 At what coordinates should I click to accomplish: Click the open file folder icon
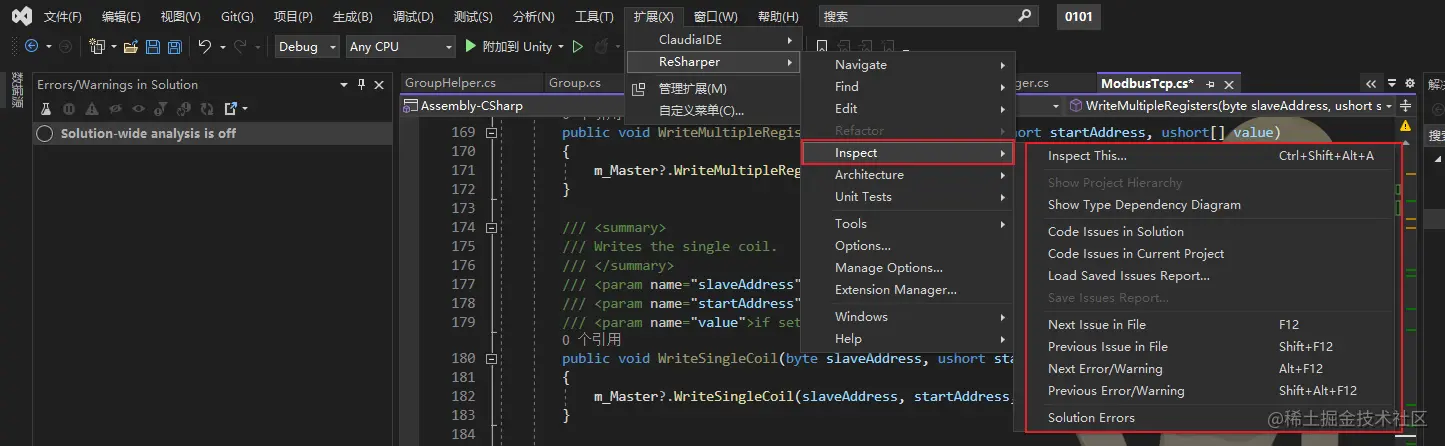click(133, 46)
